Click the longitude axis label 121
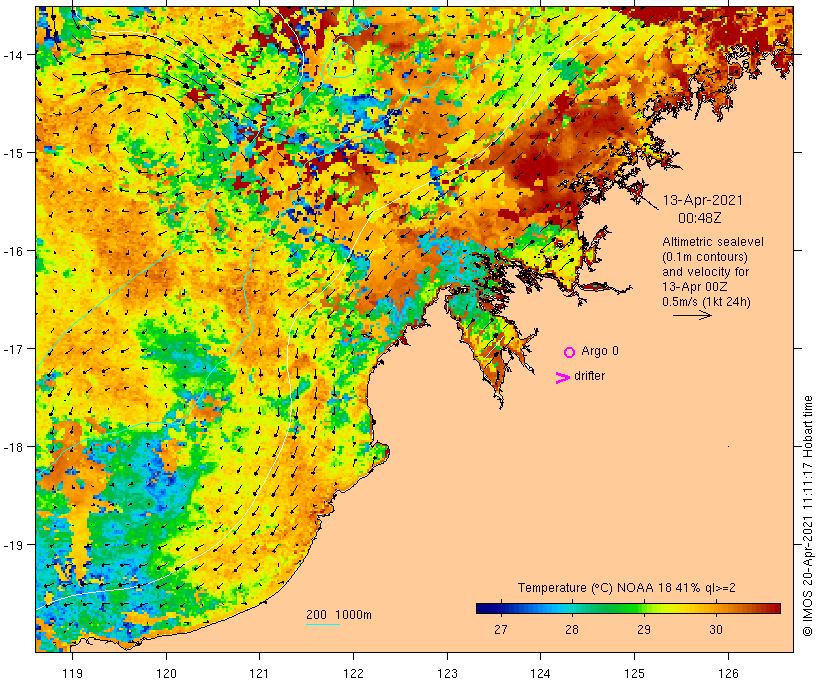The image size is (820, 680). click(x=259, y=673)
